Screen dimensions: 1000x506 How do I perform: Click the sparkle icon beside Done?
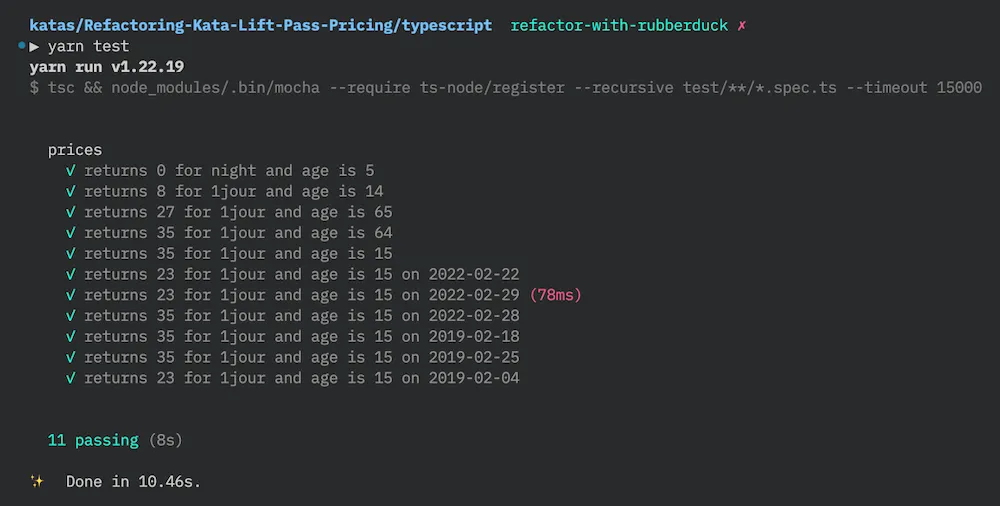click(x=37, y=481)
